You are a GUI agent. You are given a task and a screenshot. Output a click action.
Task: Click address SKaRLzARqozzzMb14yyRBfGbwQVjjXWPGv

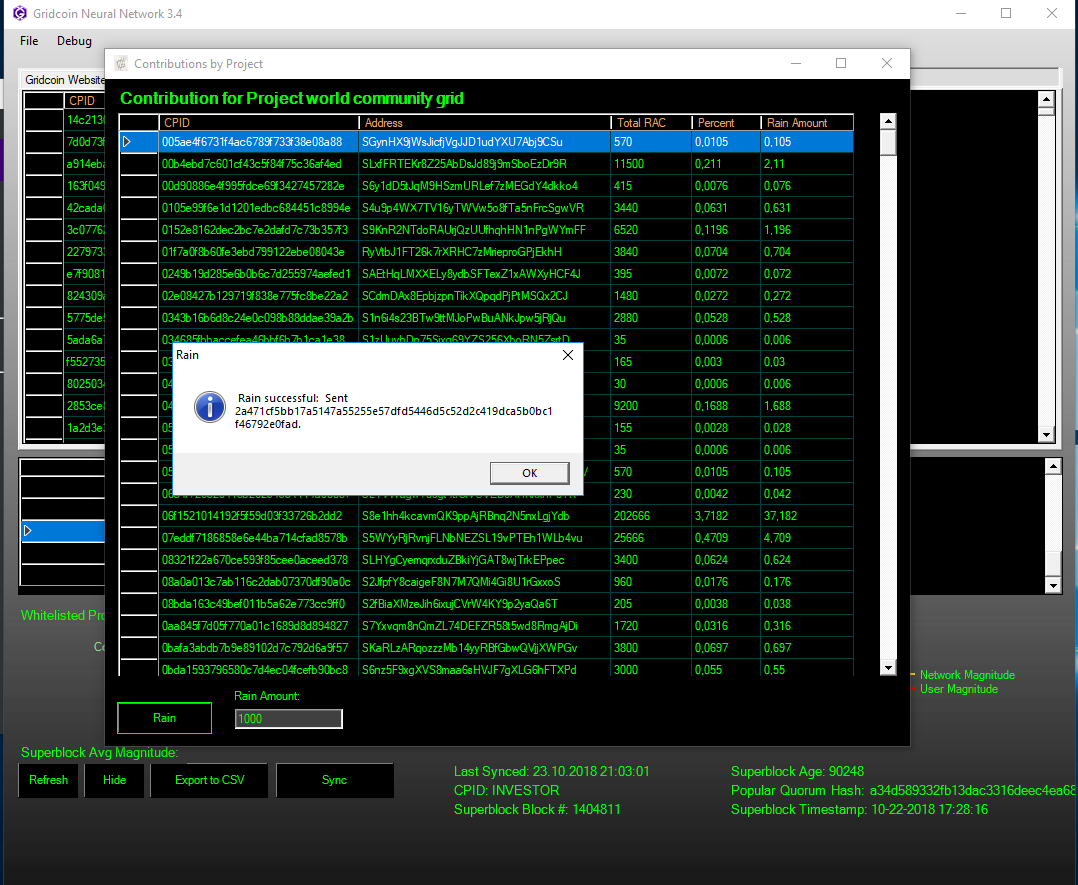484,648
